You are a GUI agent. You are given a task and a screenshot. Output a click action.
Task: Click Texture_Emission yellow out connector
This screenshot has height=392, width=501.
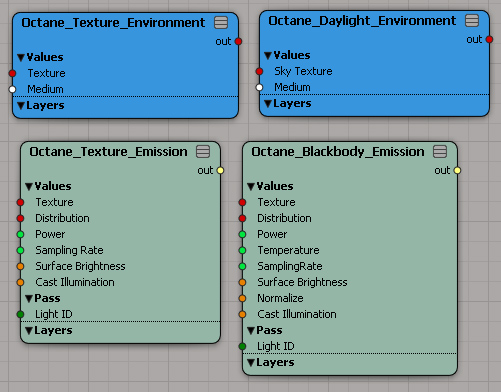click(x=220, y=170)
